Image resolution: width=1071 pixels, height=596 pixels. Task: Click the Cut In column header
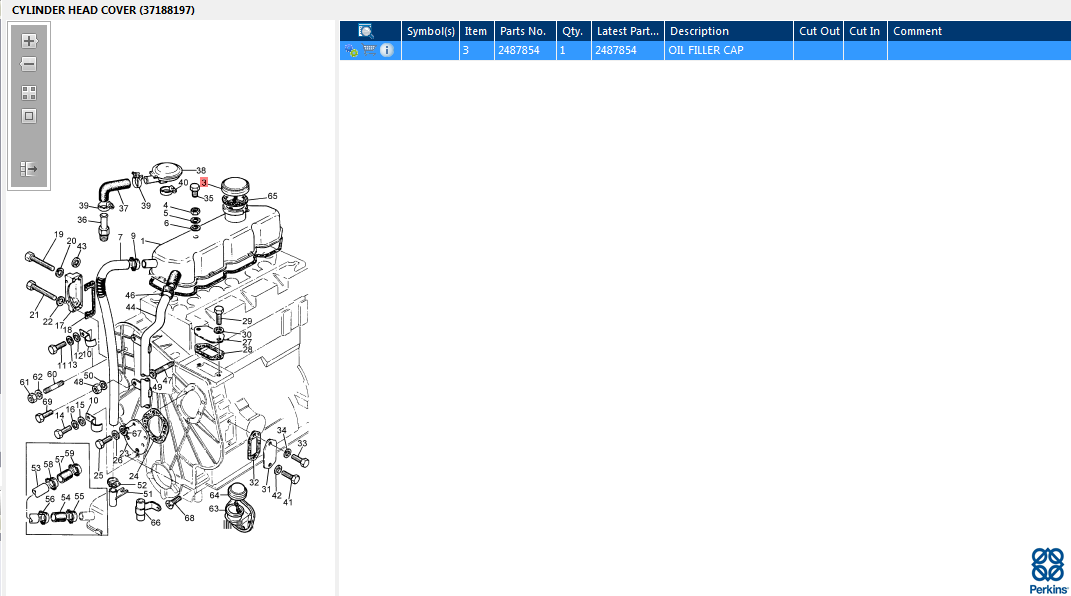pyautogui.click(x=865, y=31)
